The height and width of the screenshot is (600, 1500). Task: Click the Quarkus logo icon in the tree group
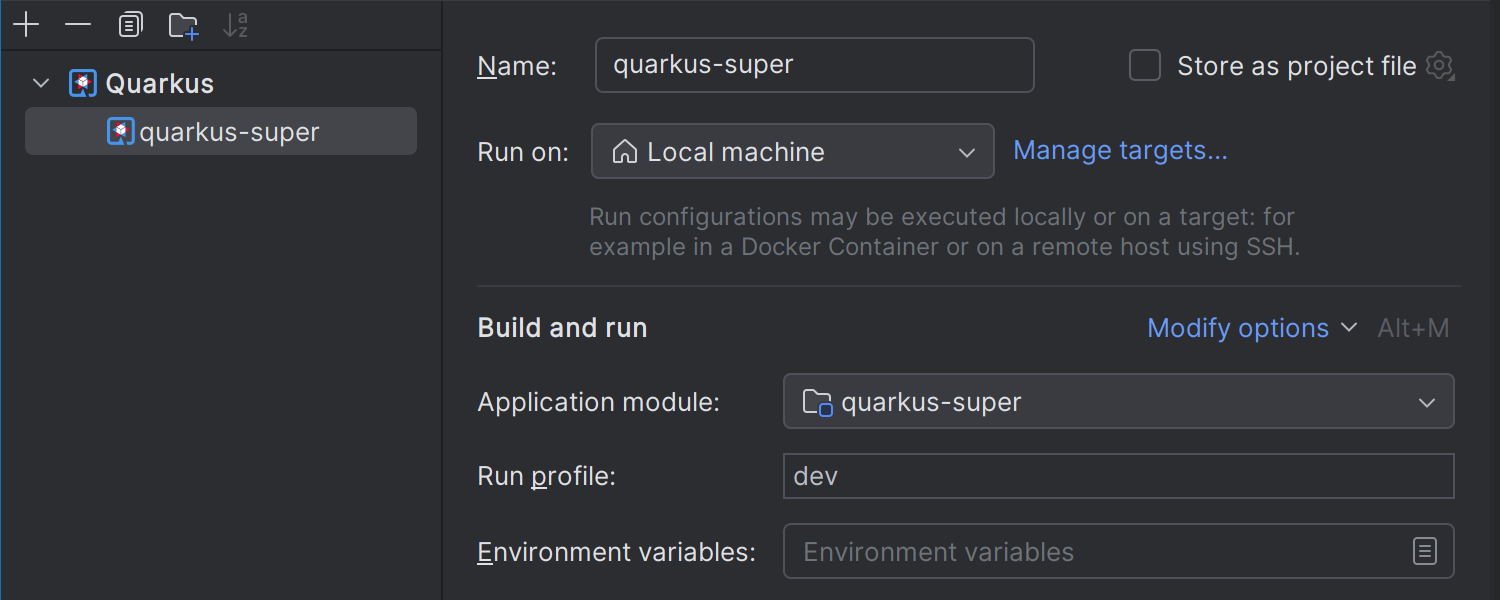coord(83,83)
